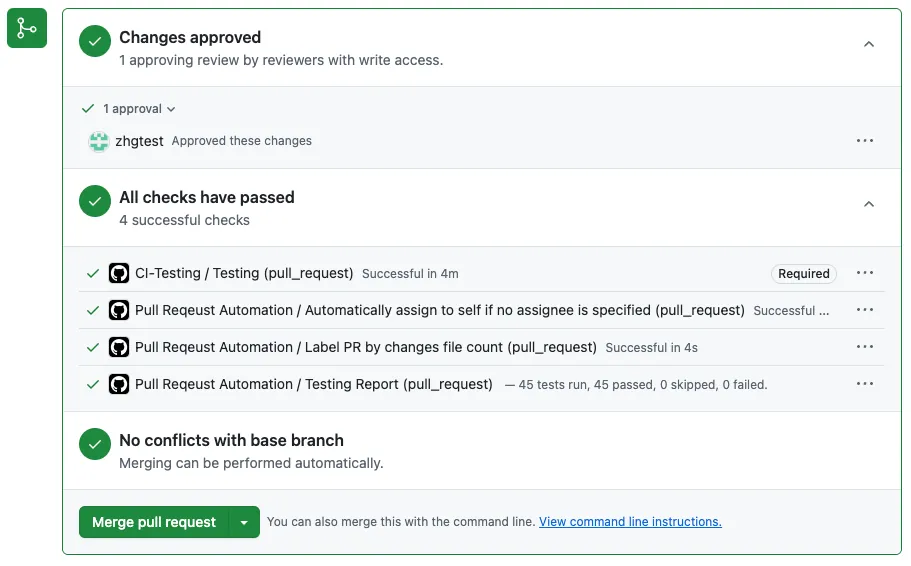Open the CI-Testing / Testing check details

coord(244,273)
